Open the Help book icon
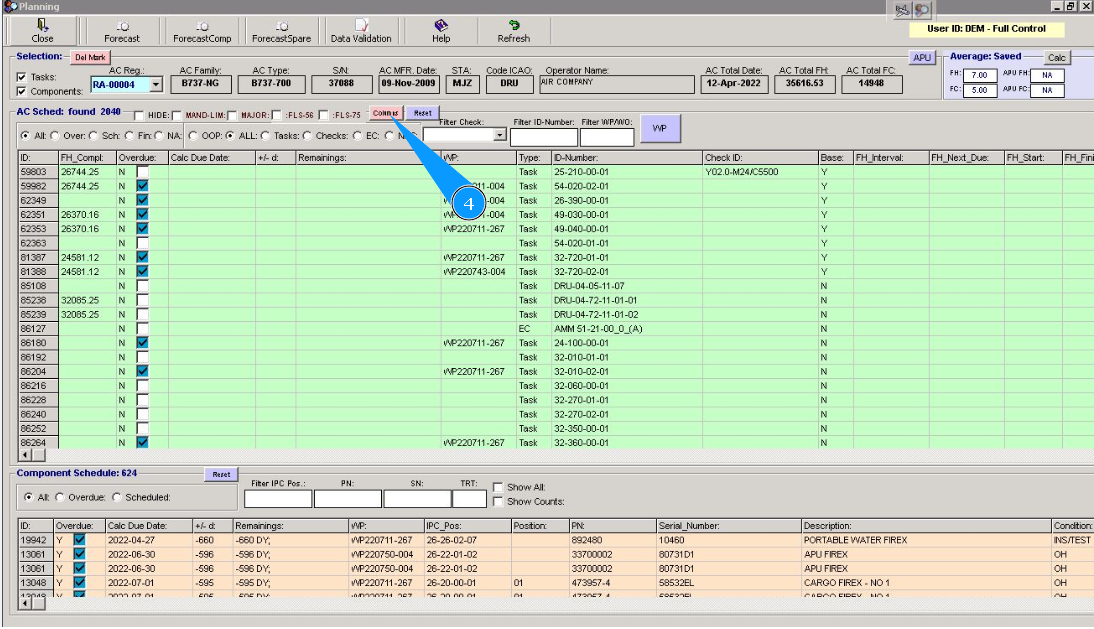 (x=441, y=26)
